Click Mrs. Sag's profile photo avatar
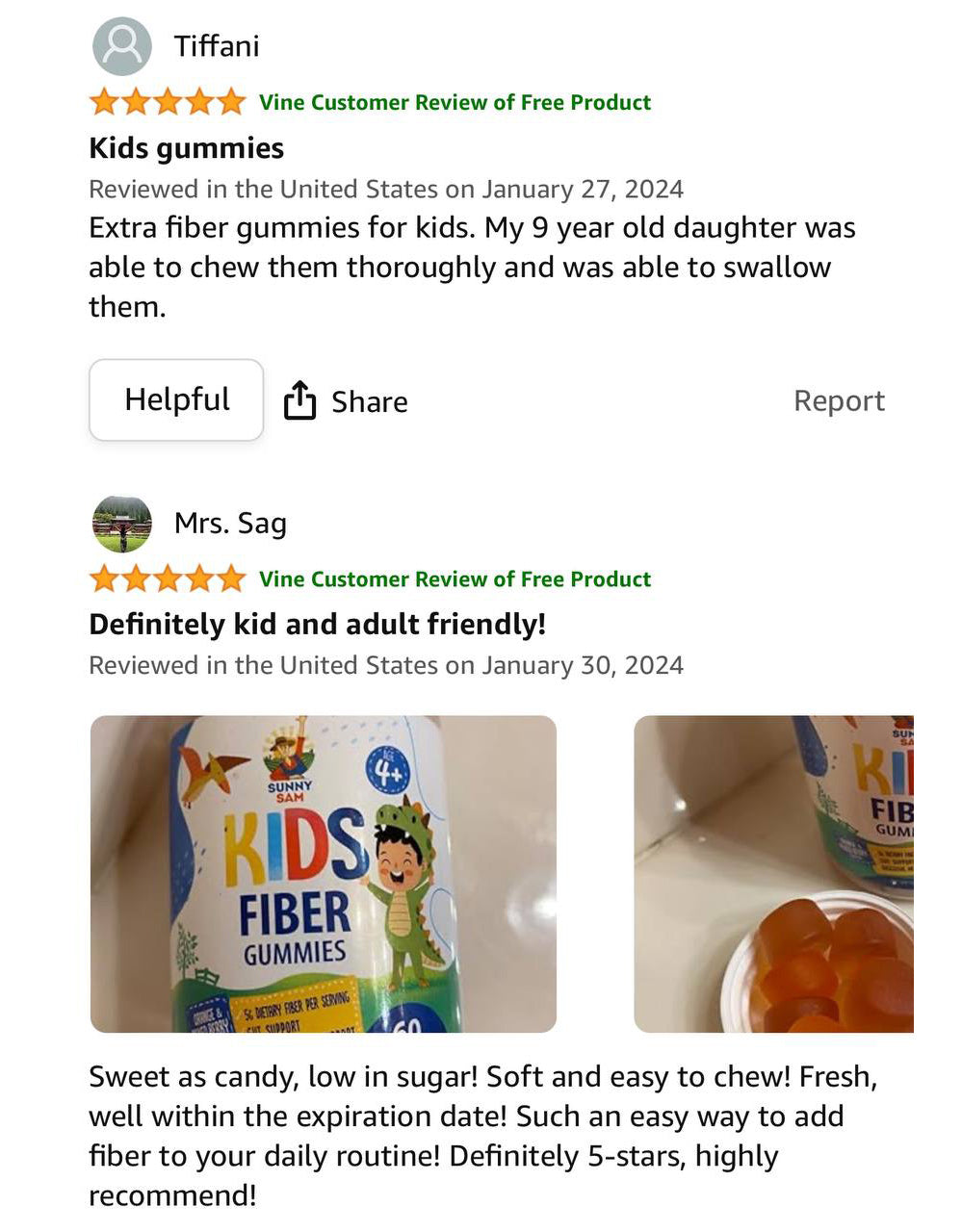 [122, 524]
